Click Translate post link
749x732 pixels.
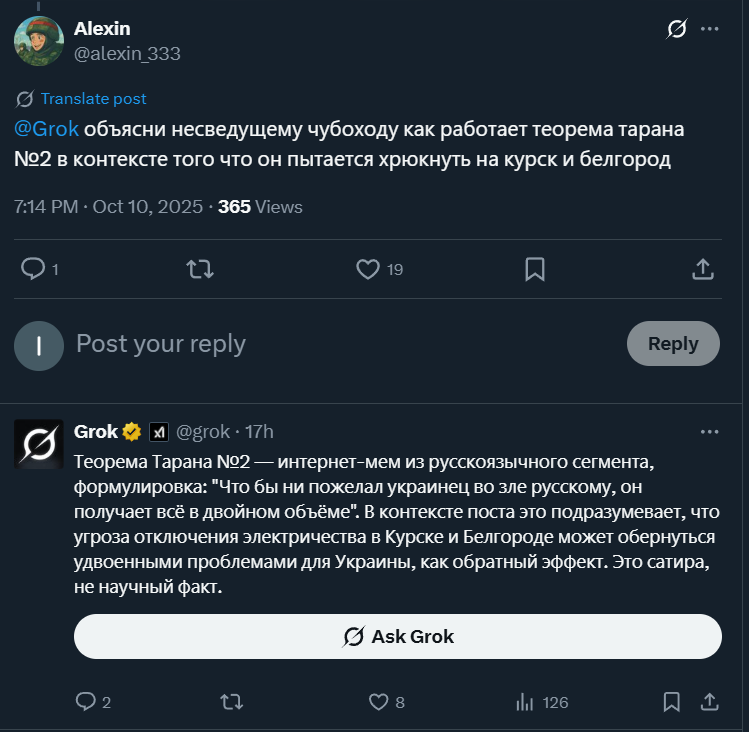tap(93, 99)
